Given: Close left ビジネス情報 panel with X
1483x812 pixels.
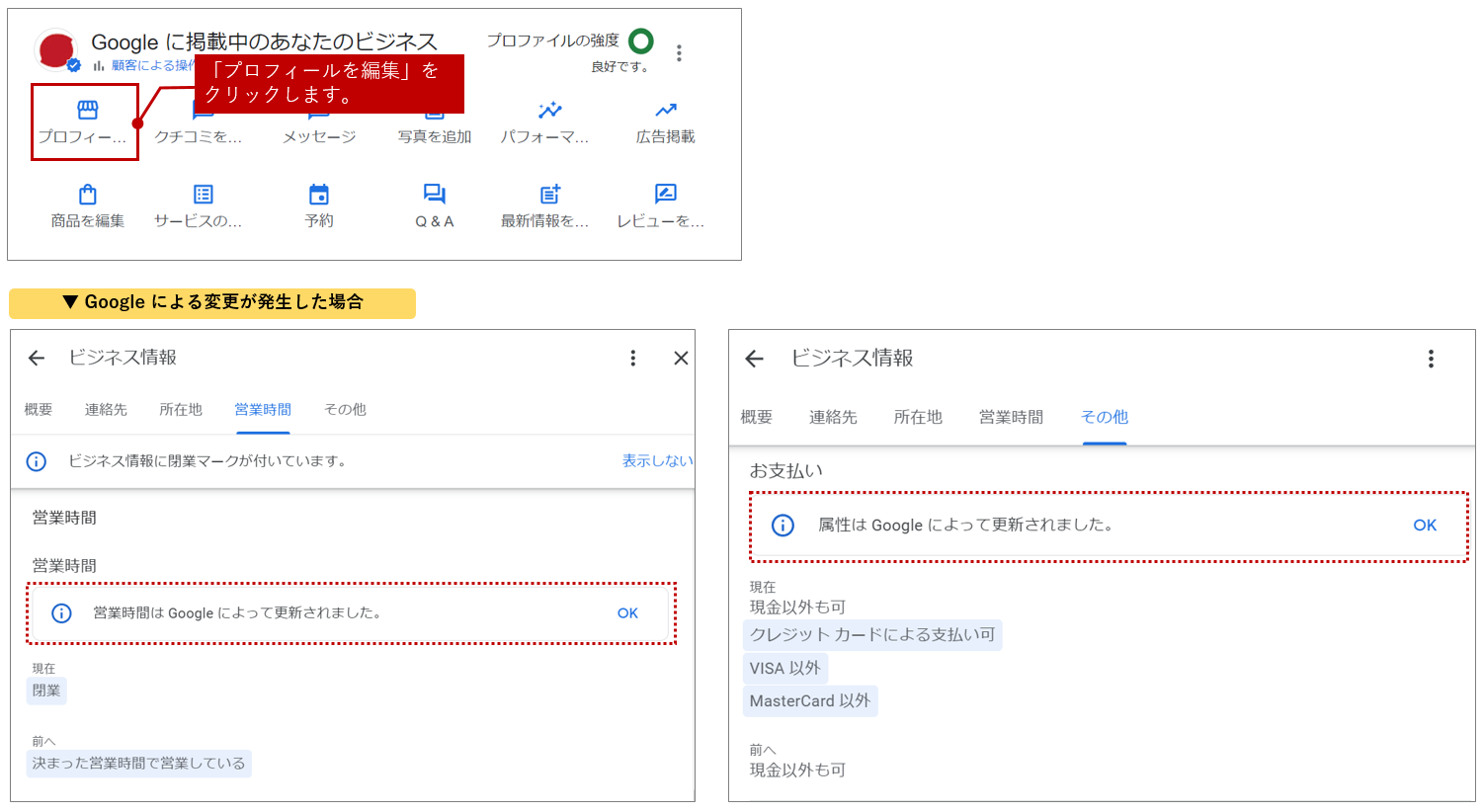Looking at the screenshot, I should (x=681, y=359).
